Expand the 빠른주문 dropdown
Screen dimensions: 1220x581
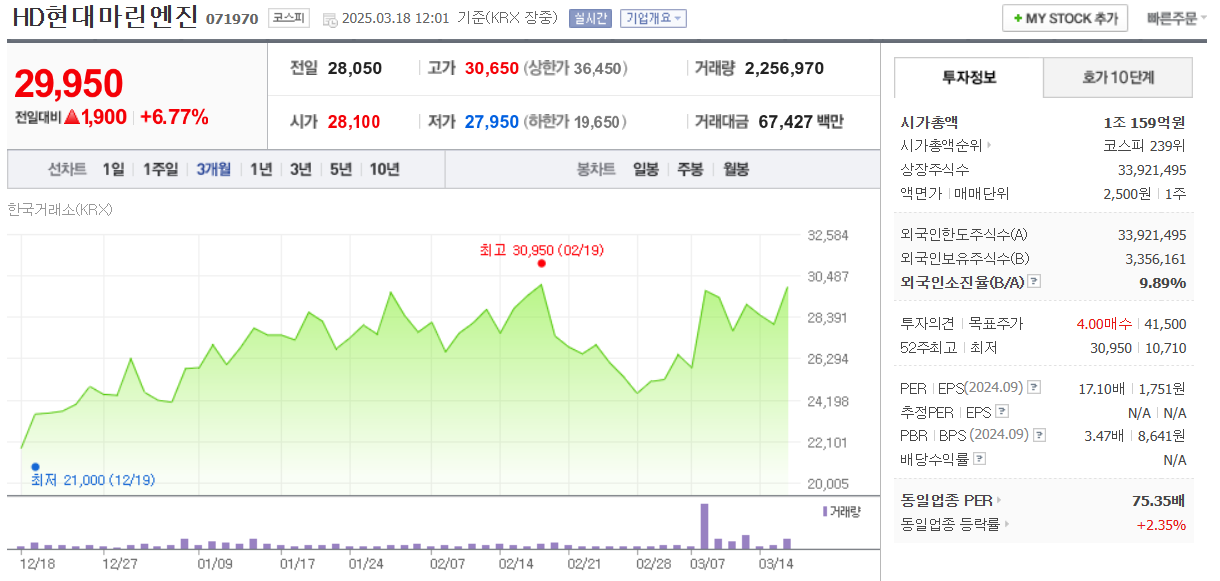[x=1176, y=18]
